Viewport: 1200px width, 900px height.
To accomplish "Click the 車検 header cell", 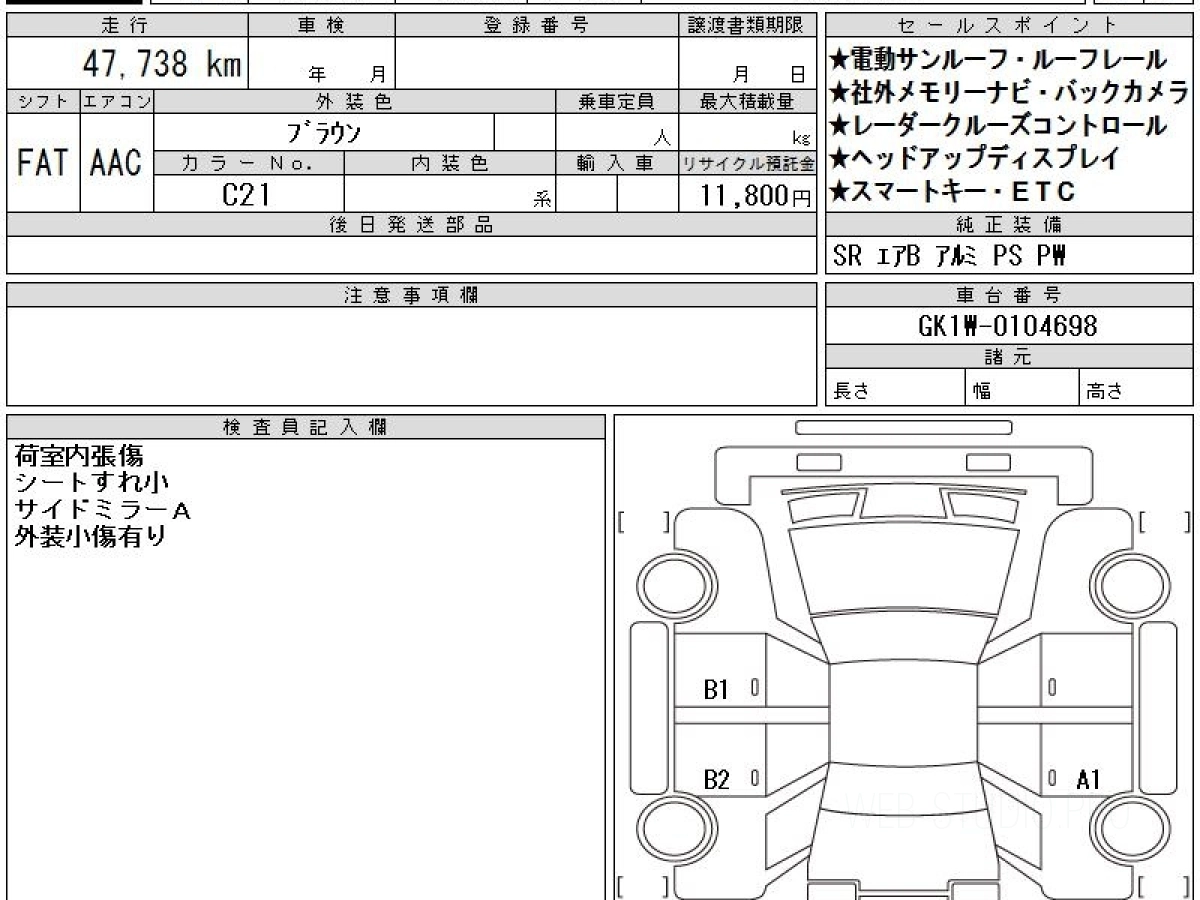I will 321,26.
